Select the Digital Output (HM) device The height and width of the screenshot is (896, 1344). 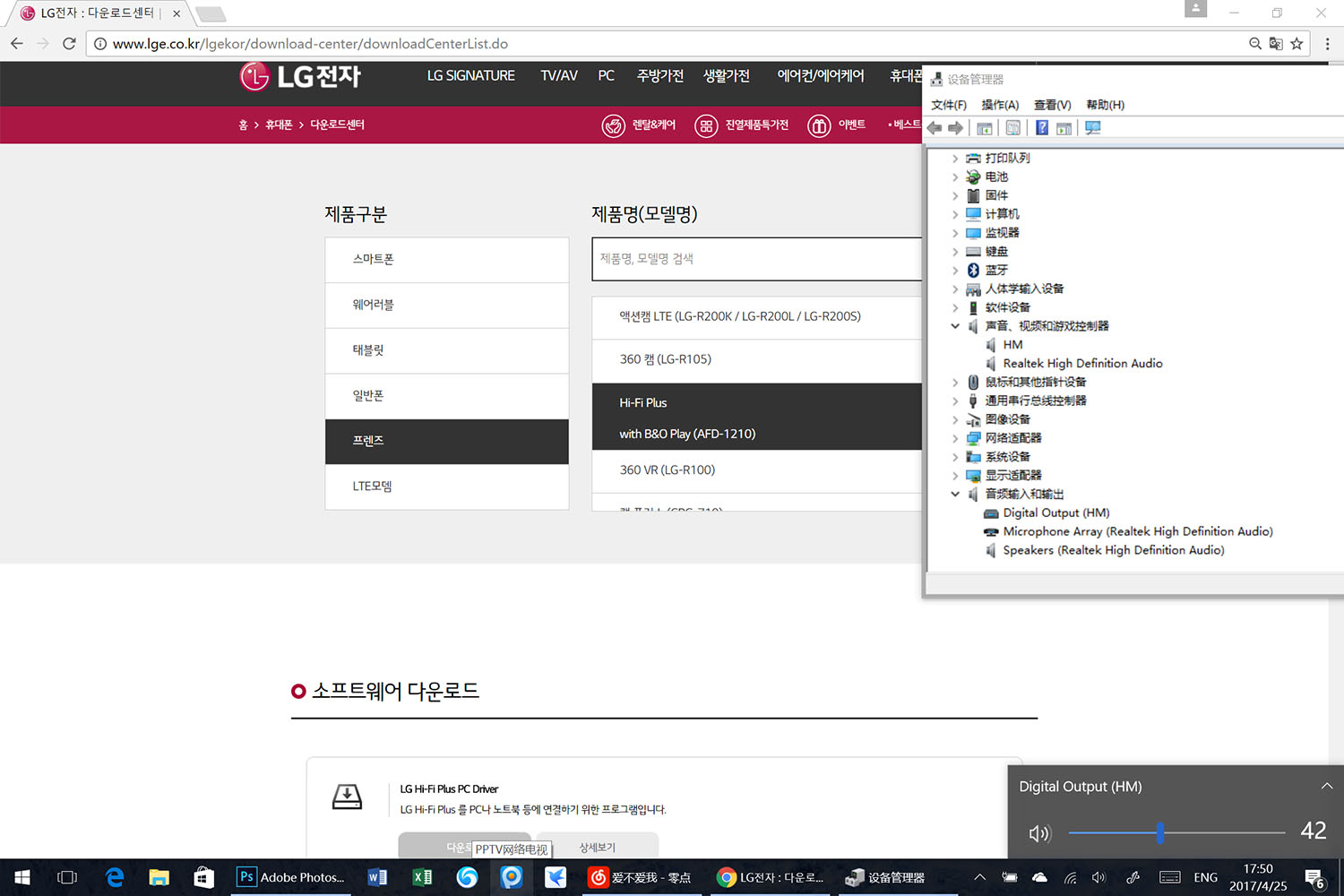click(x=1055, y=513)
